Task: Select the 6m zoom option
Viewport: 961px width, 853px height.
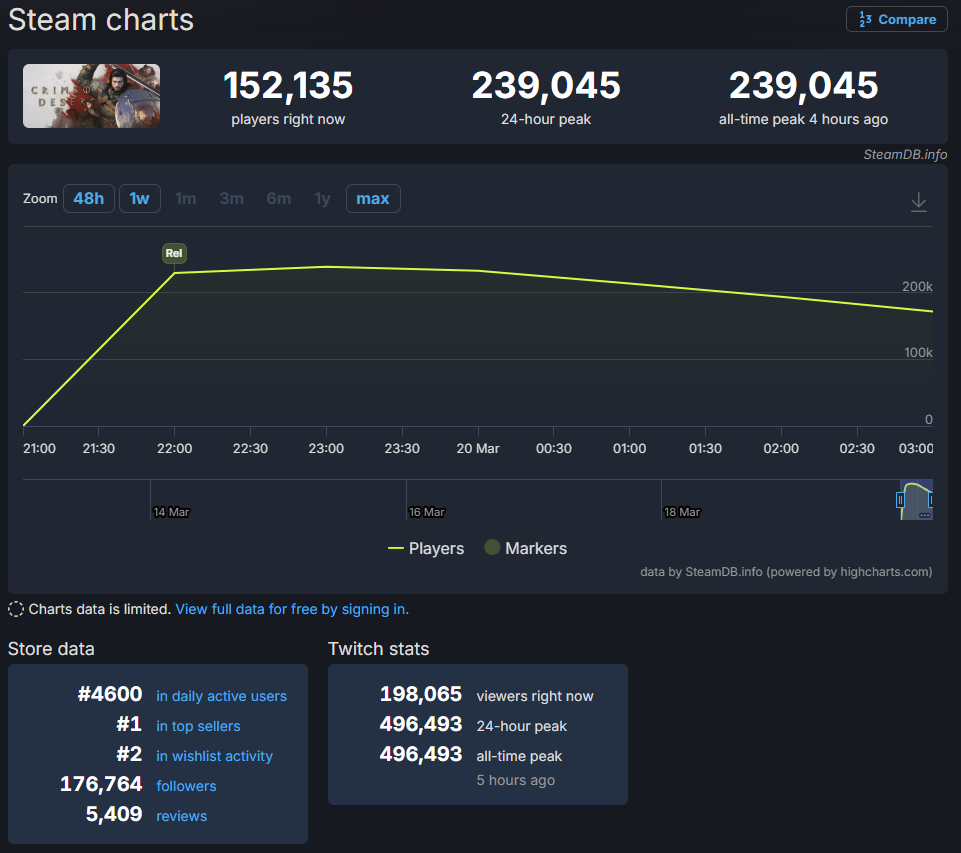Action: click(279, 199)
